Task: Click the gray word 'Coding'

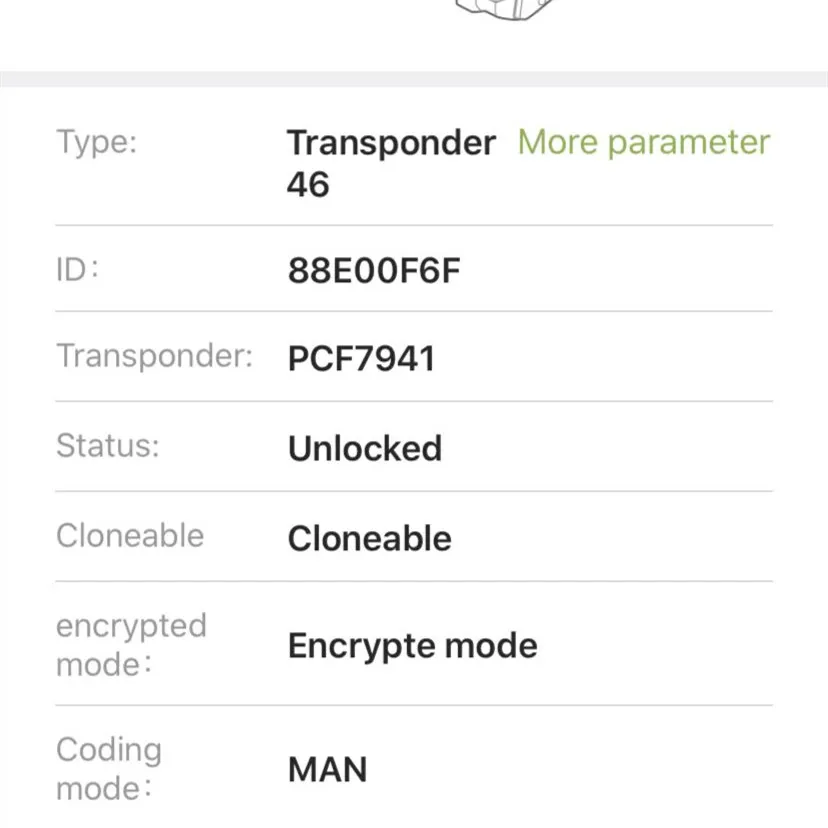Action: coord(108,749)
